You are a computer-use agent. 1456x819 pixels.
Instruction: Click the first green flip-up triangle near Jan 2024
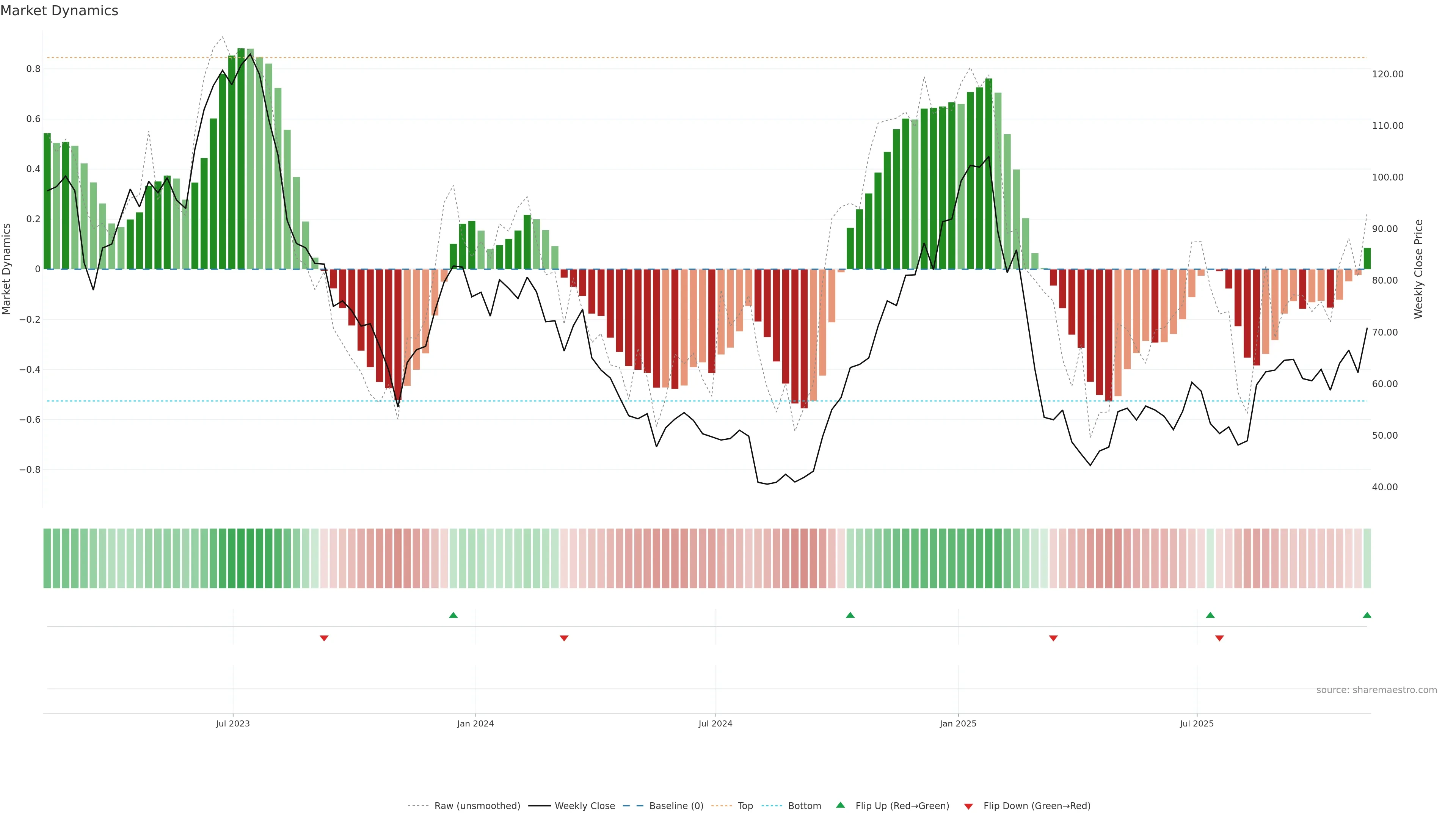pyautogui.click(x=453, y=615)
